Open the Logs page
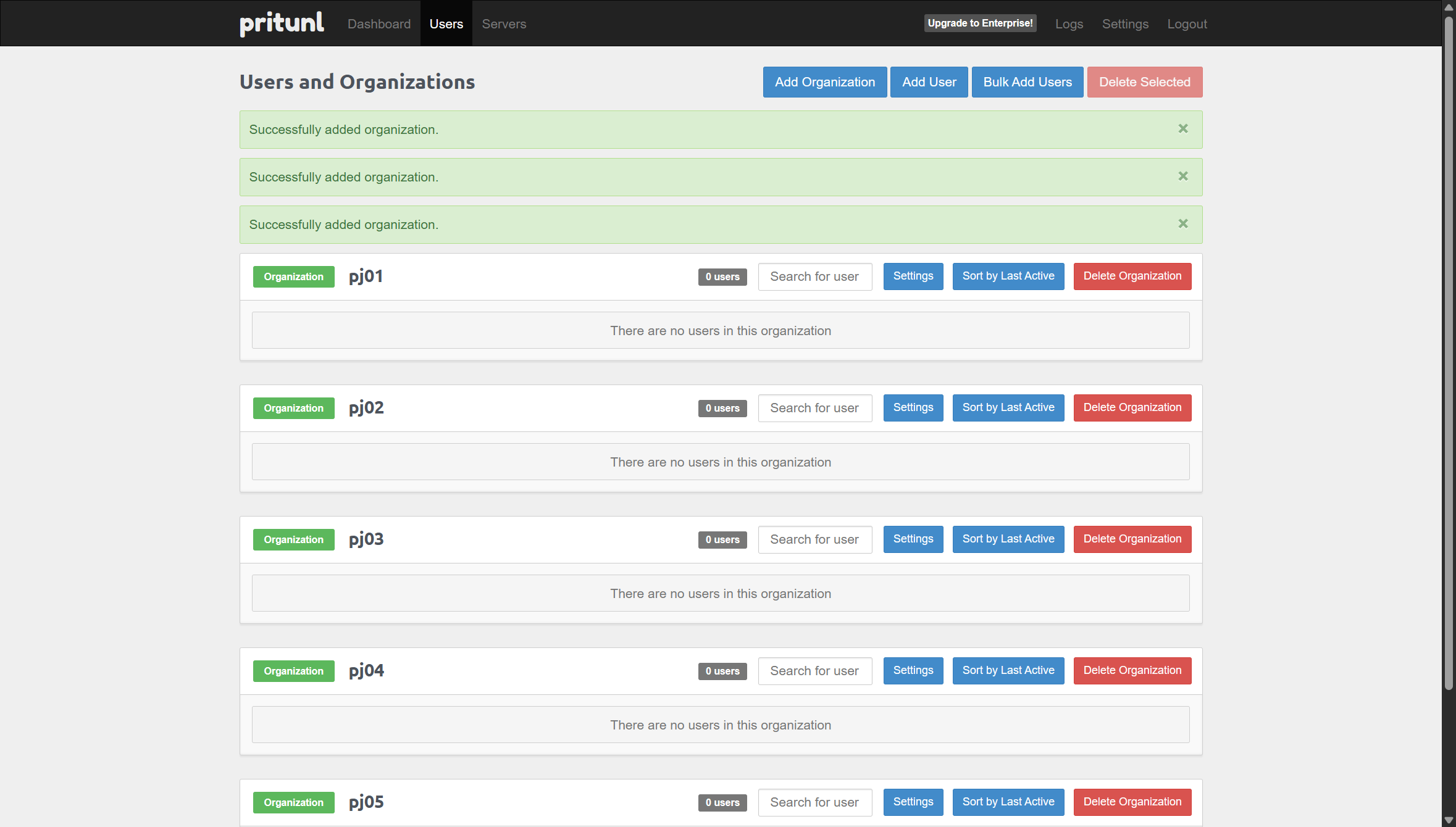The image size is (1456, 827). coord(1069,23)
